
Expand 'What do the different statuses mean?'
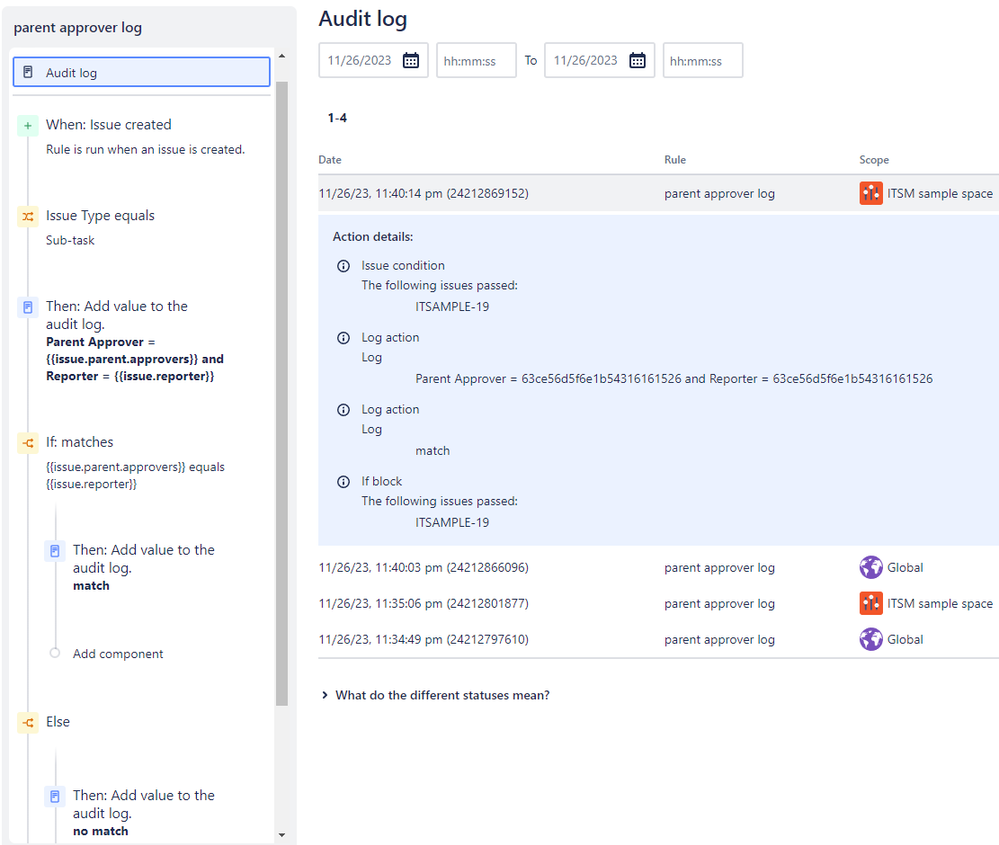(436, 695)
